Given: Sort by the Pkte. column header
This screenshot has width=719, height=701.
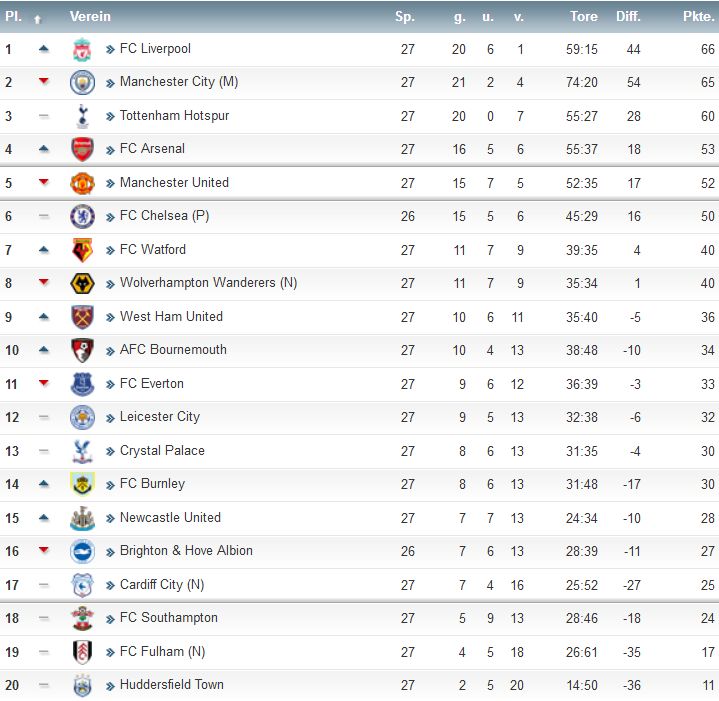Looking at the screenshot, I should coord(698,17).
